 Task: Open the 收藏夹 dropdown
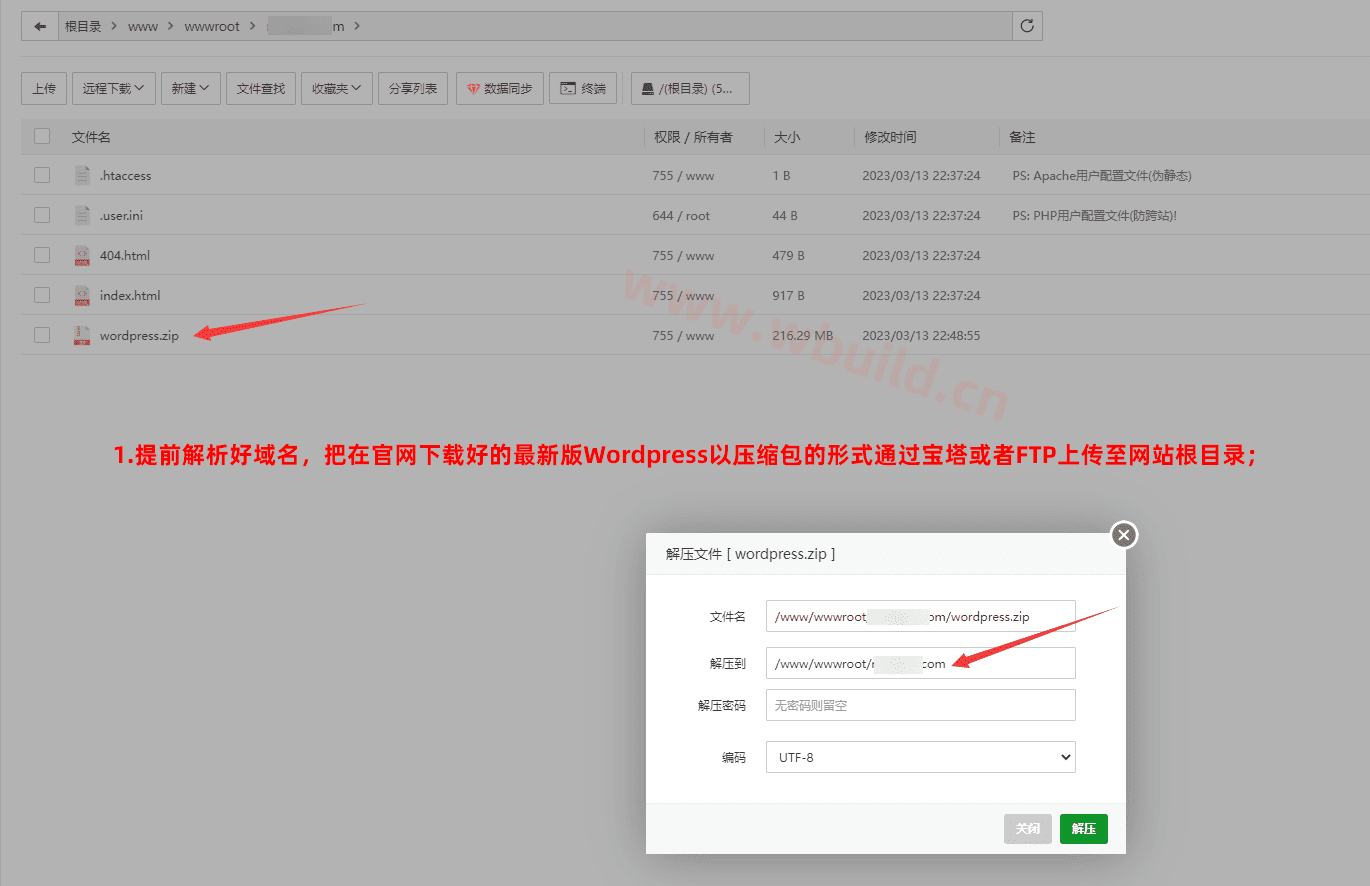coord(337,88)
